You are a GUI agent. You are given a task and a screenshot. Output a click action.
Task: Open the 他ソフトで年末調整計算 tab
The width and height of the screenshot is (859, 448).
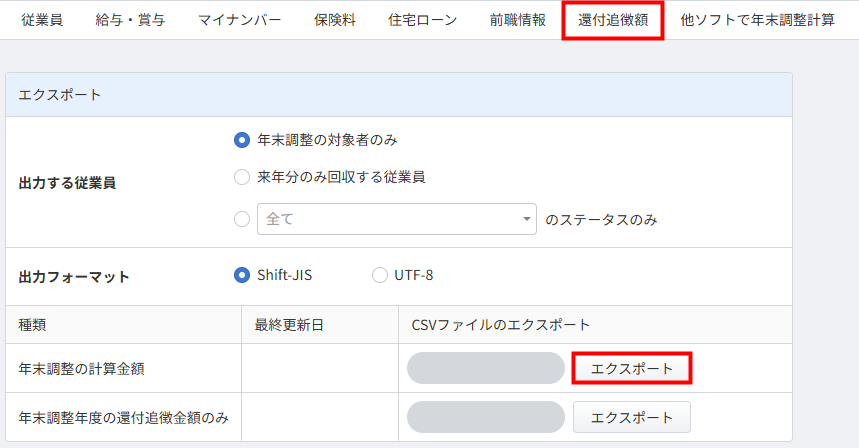pos(757,20)
